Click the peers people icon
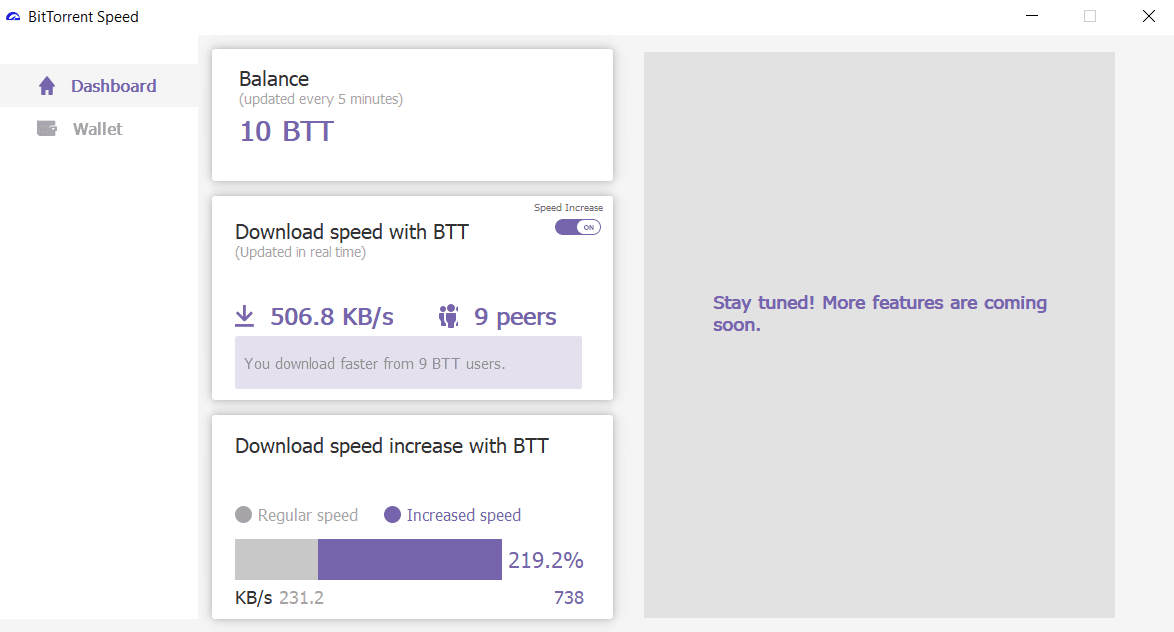Image resolution: width=1174 pixels, height=632 pixels. tap(448, 317)
